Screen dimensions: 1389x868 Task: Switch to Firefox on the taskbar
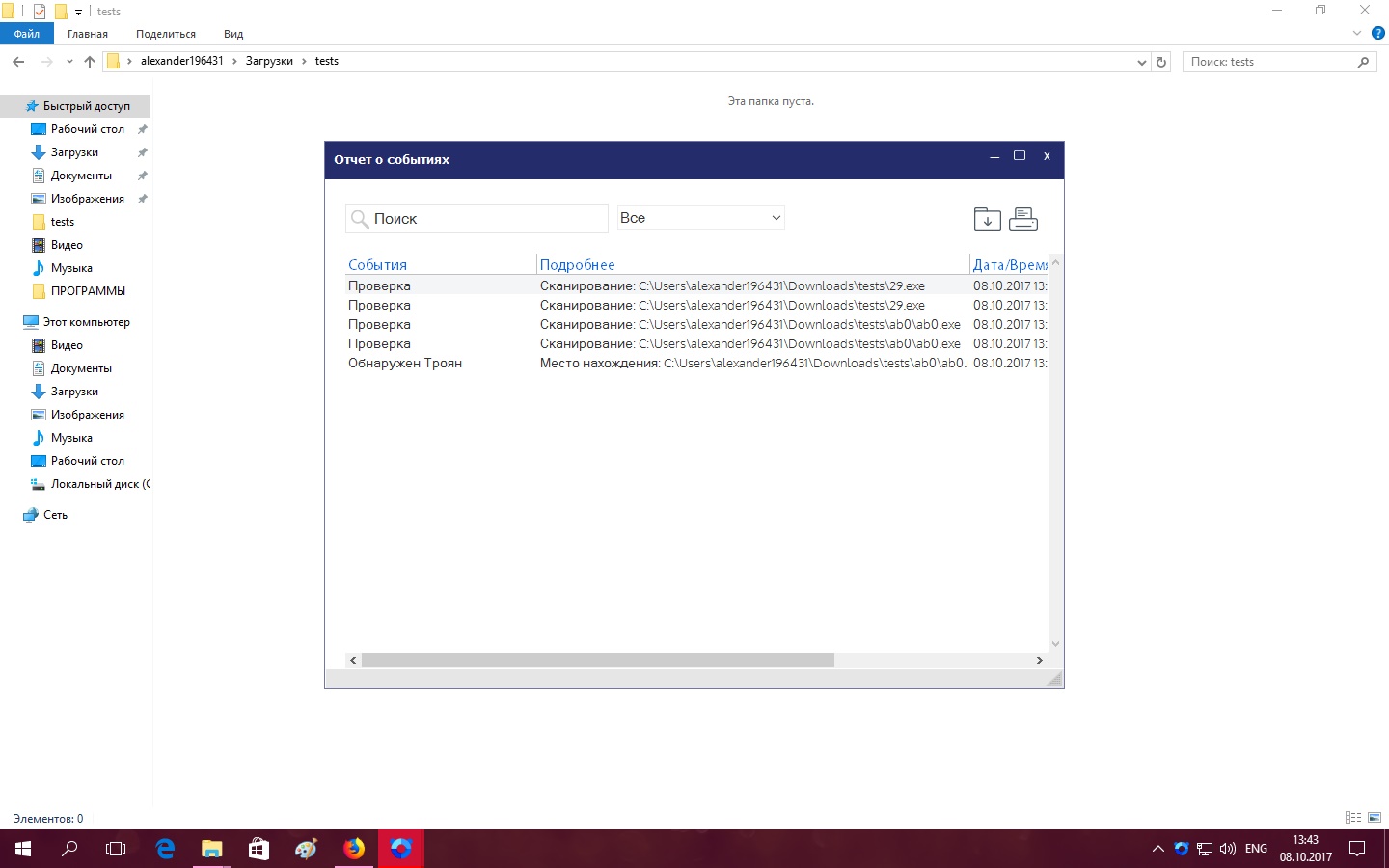[354, 849]
